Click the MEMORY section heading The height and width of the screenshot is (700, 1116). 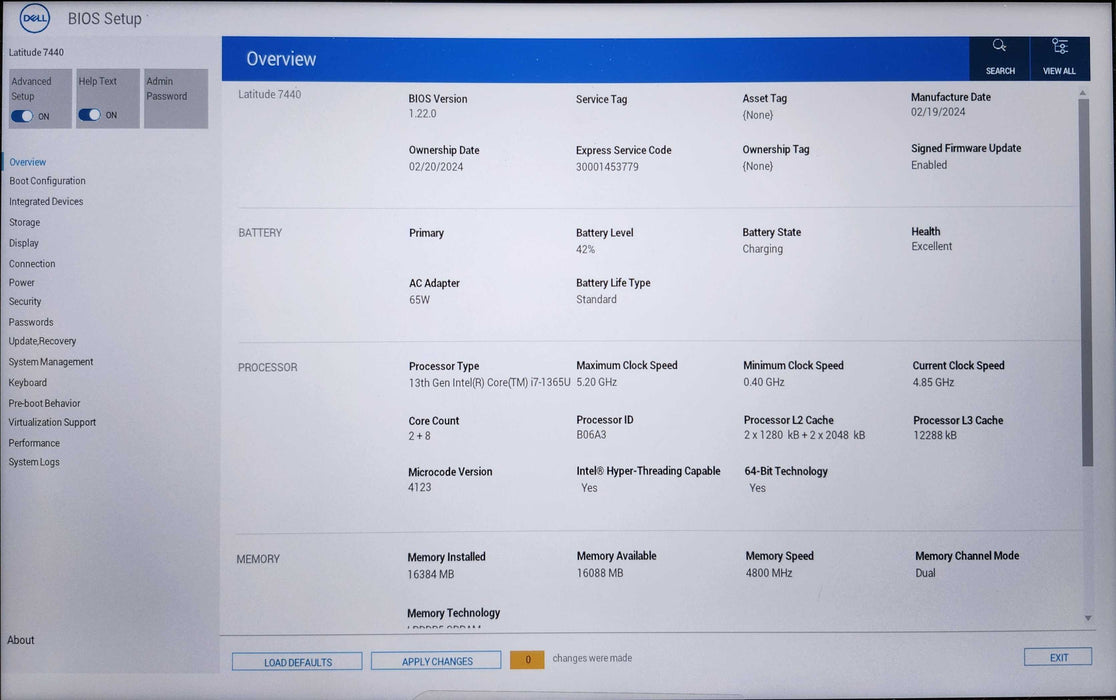coord(258,559)
